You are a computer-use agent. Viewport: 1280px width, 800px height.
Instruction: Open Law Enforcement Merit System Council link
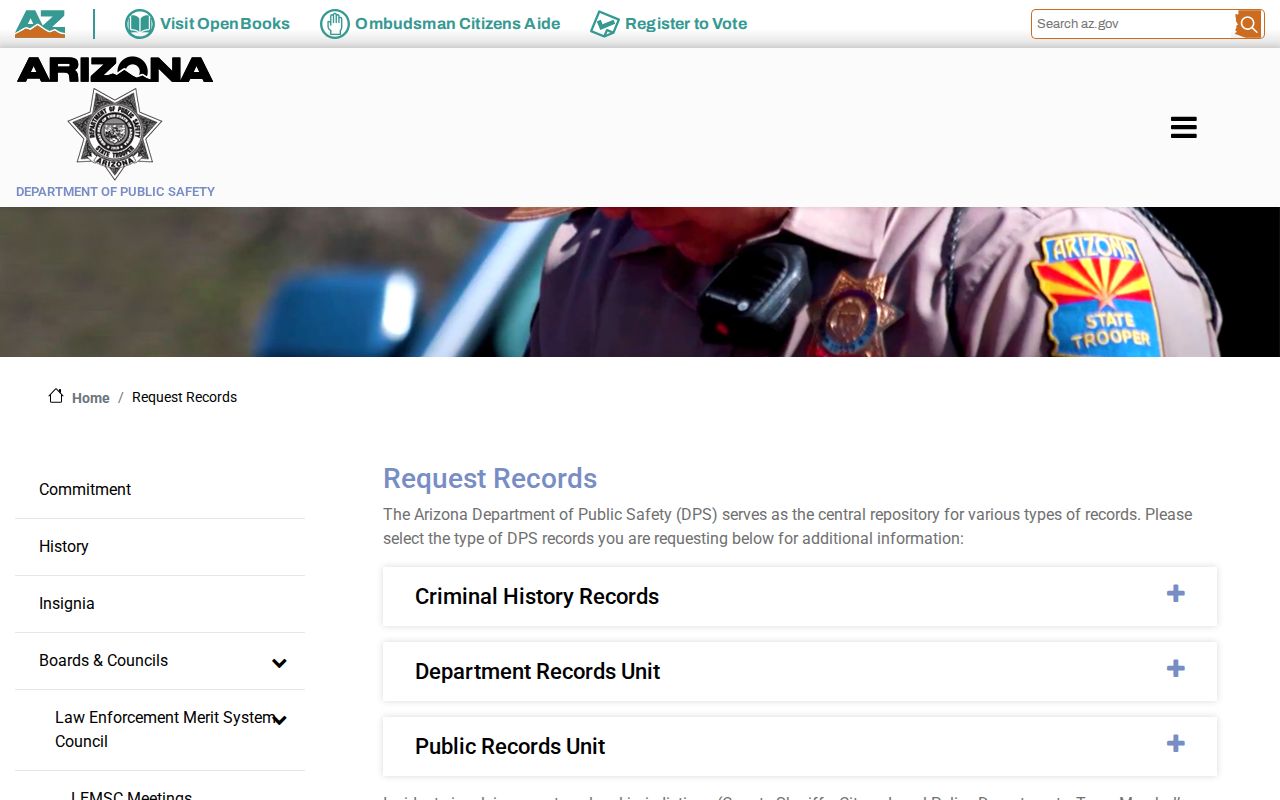[165, 729]
